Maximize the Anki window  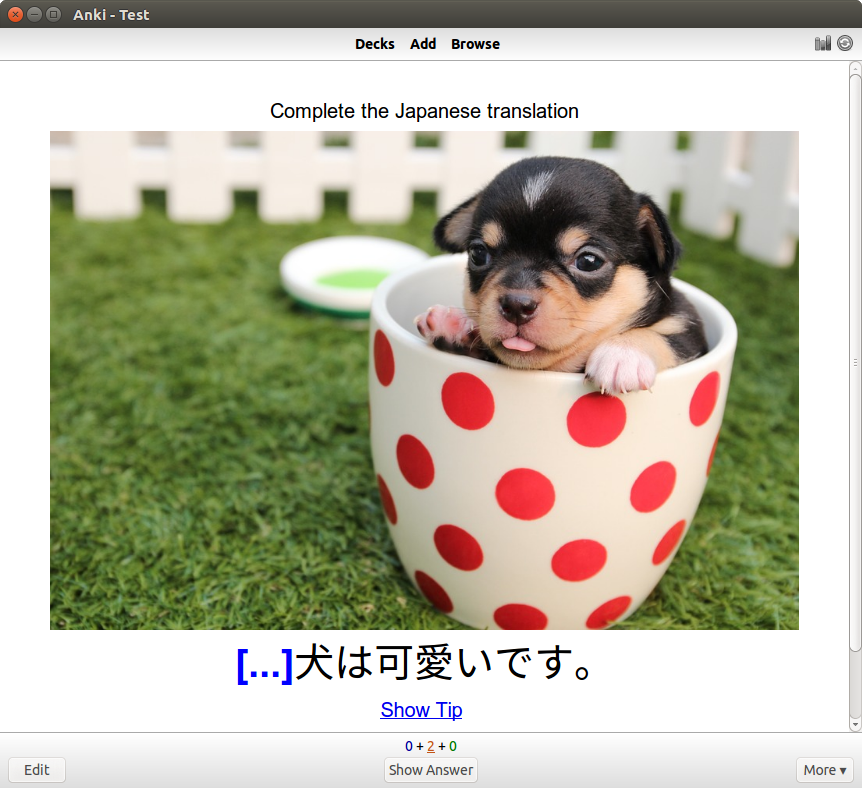[x=54, y=14]
